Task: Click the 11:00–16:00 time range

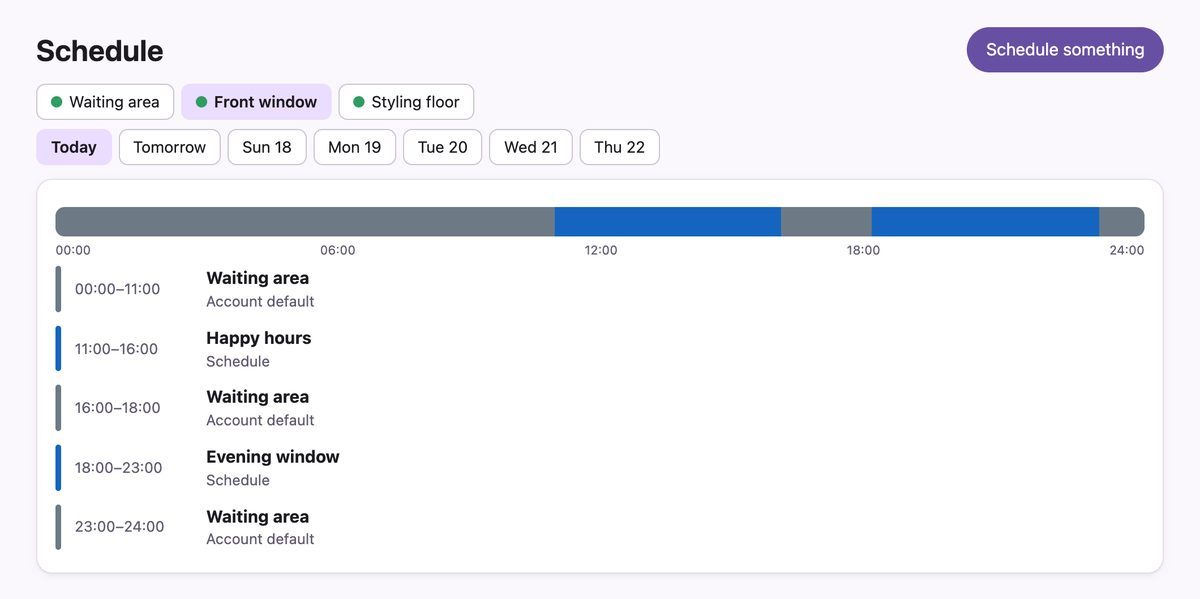Action: (x=116, y=349)
